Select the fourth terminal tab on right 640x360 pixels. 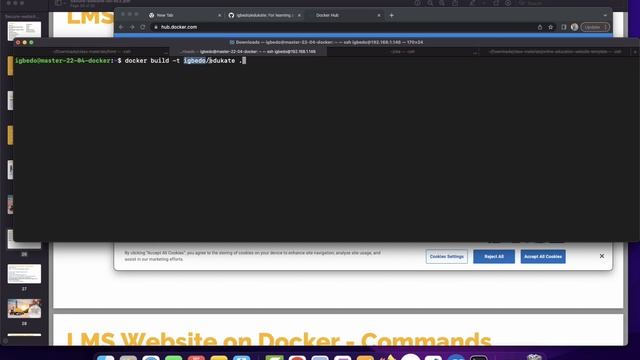point(555,52)
